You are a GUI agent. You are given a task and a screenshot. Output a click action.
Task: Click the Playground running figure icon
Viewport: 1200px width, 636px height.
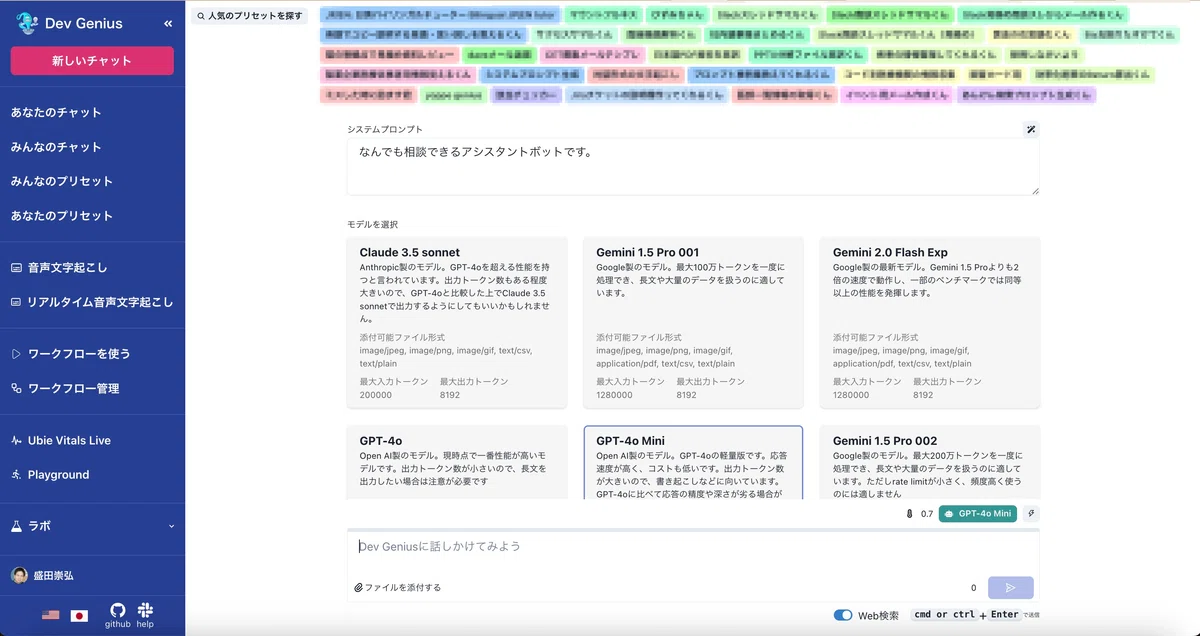point(16,475)
